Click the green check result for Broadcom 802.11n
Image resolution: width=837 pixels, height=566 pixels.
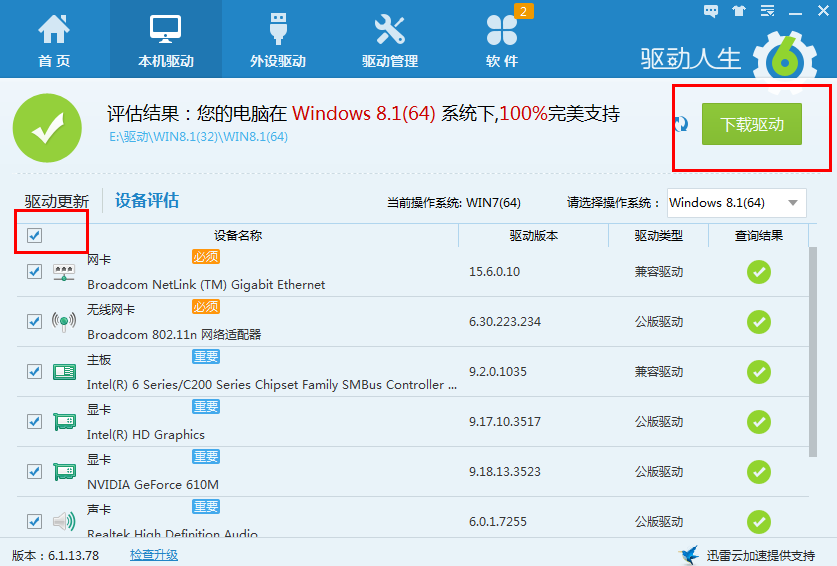click(x=759, y=322)
